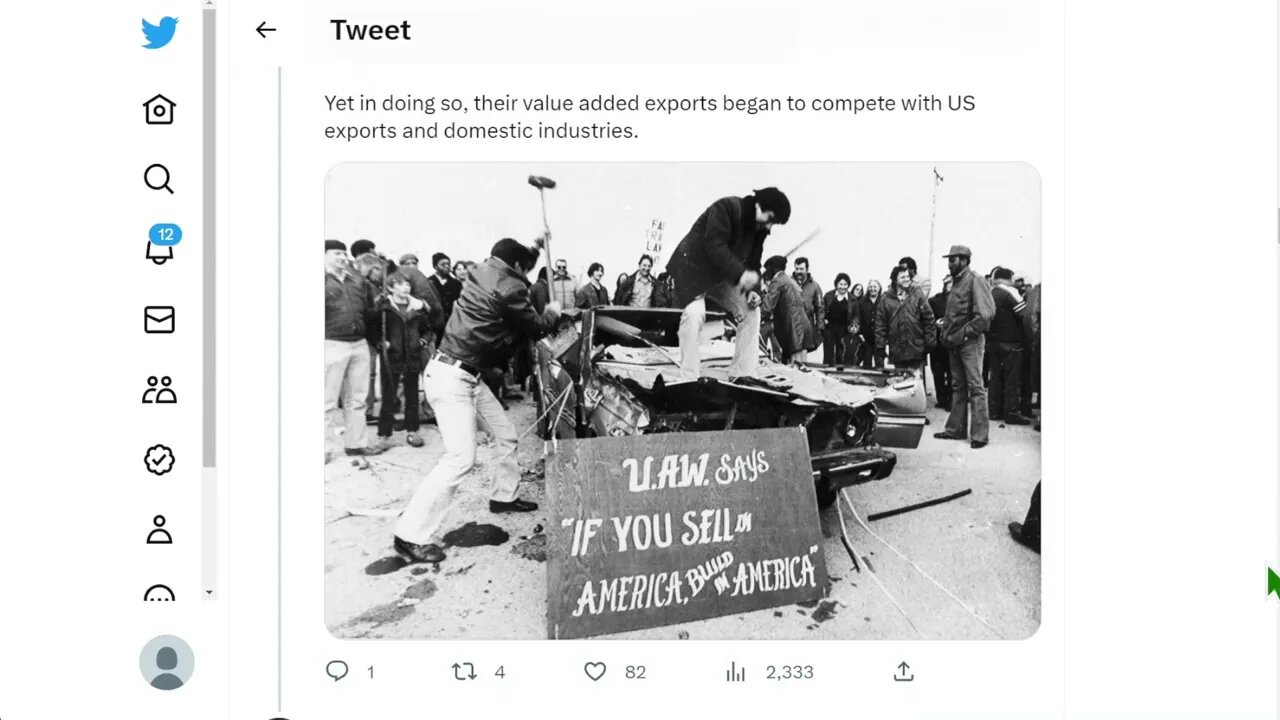Screen dimensions: 1280x720
Task: Open the Communities people icon
Action: pyautogui.click(x=159, y=389)
